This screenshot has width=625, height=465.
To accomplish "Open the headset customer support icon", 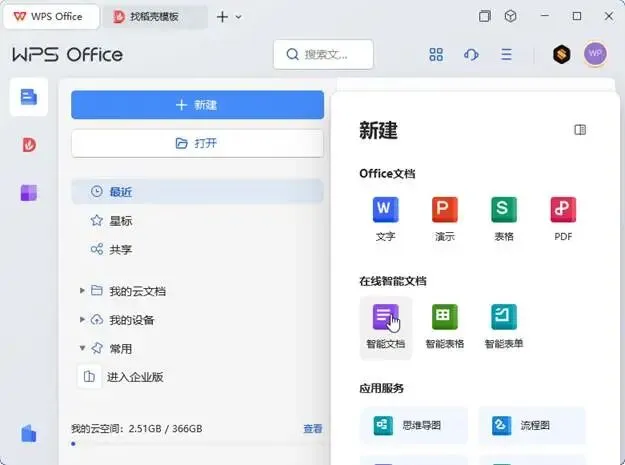I will [471, 55].
